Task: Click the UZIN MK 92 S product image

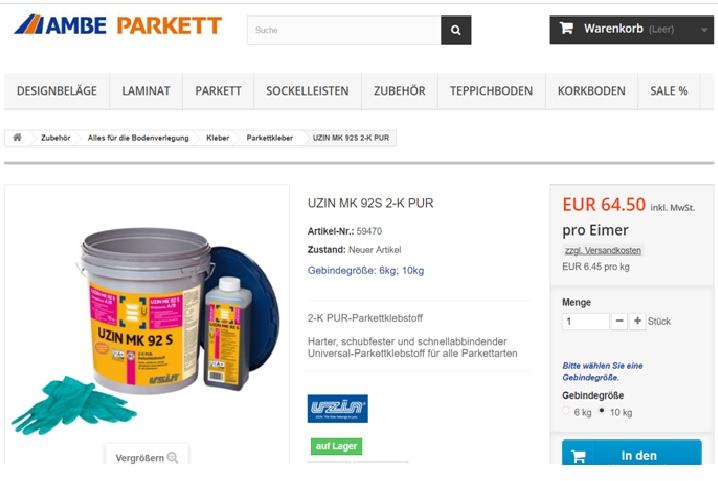Action: 147,321
